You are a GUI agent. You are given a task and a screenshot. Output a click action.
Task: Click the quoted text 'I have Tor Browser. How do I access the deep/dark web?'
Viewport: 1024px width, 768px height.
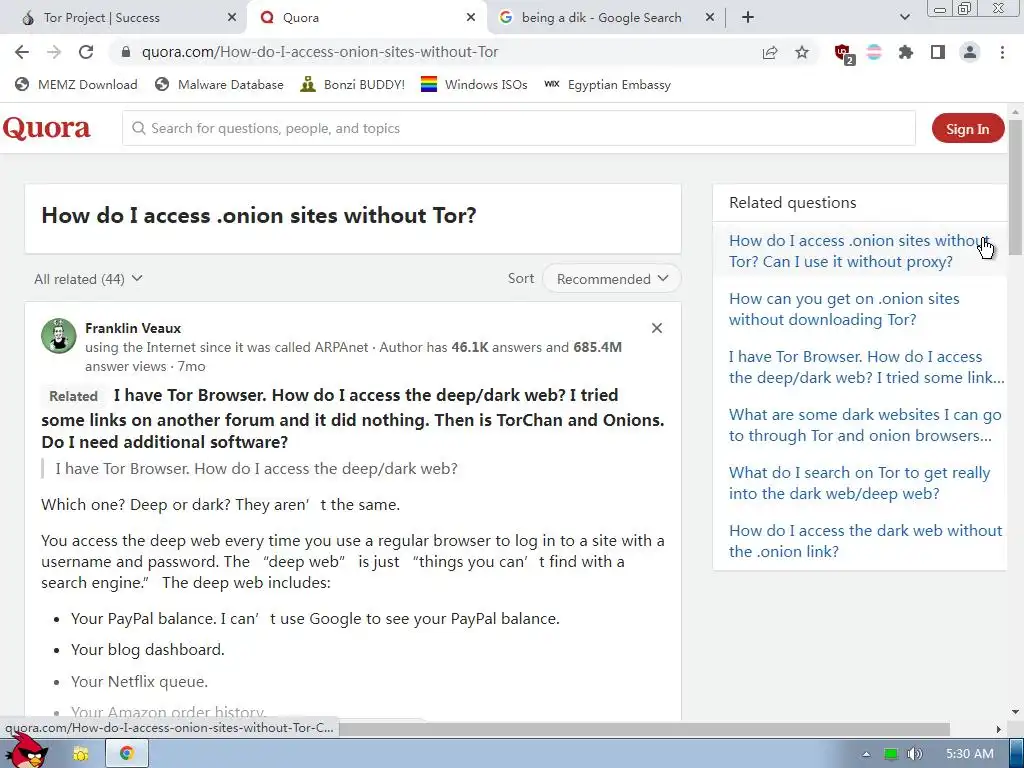257,469
